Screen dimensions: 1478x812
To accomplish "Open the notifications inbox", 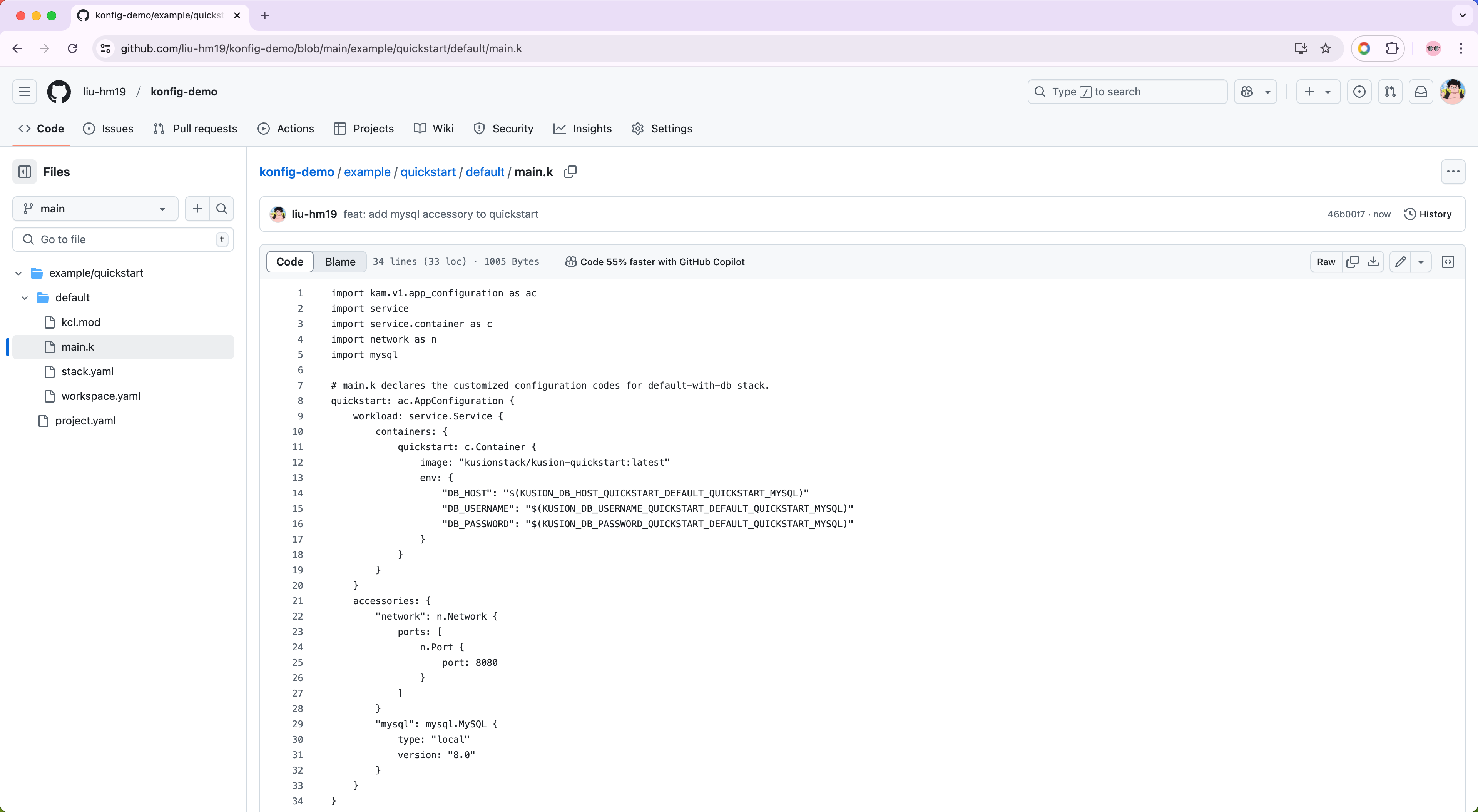I will tap(1421, 91).
